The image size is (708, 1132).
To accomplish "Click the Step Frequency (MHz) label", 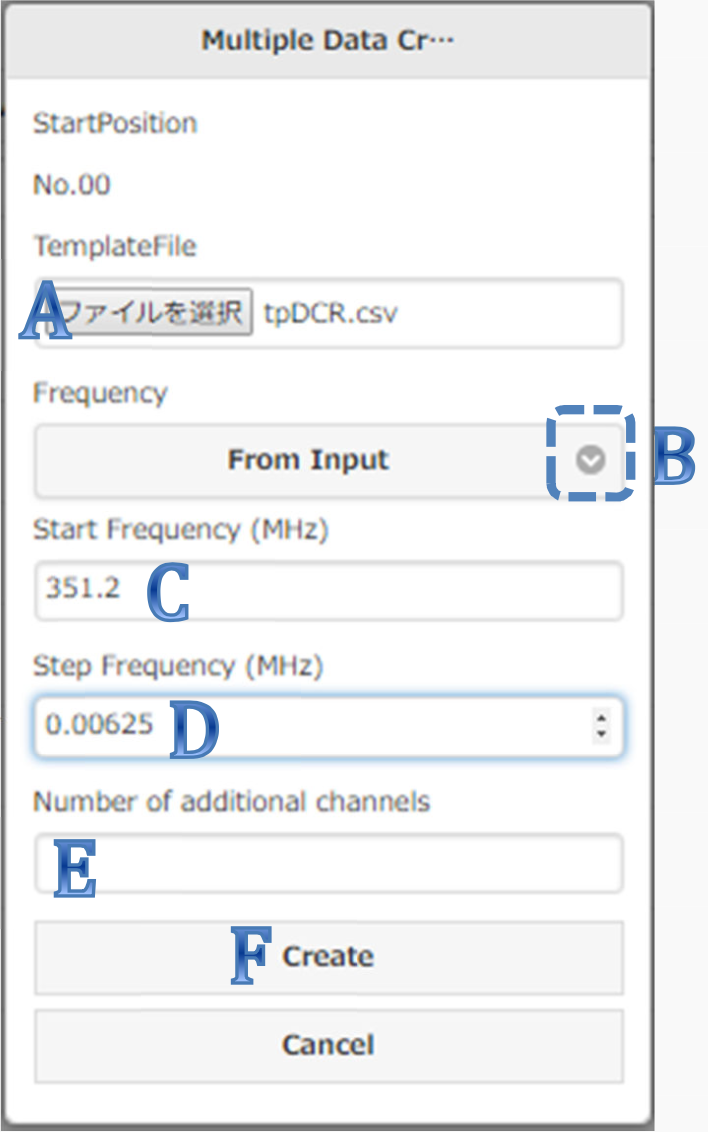I will (178, 665).
